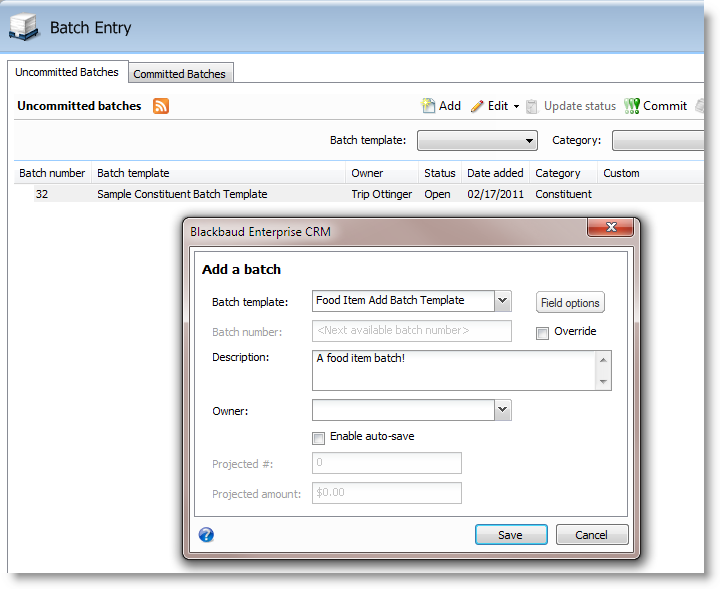Click the Add batch icon in toolbar
Image resolution: width=720 pixels, height=589 pixels.
[428, 106]
